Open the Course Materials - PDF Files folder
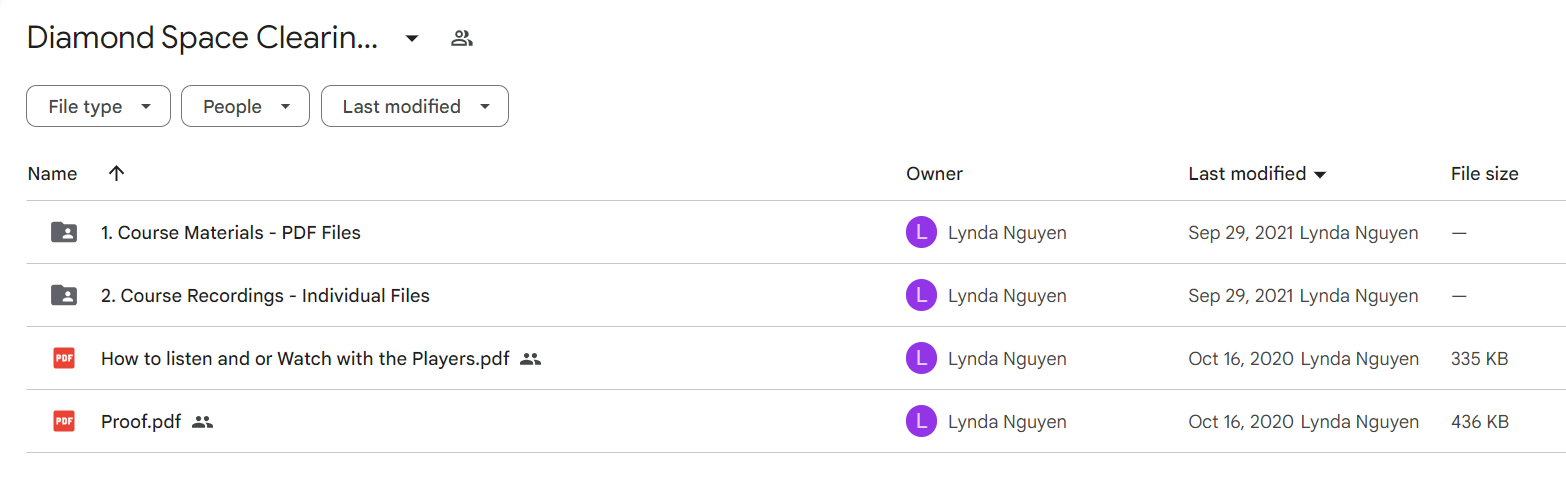1566x497 pixels. click(x=231, y=233)
